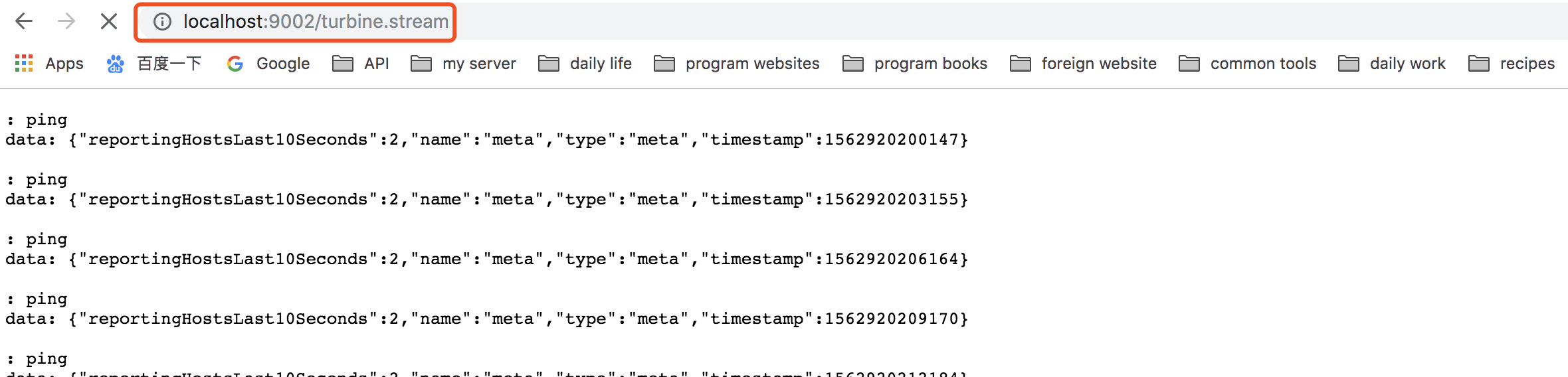Click the localhost:9002/turbine.stream address bar
Viewport: 1568px width, 377px height.
tap(316, 22)
